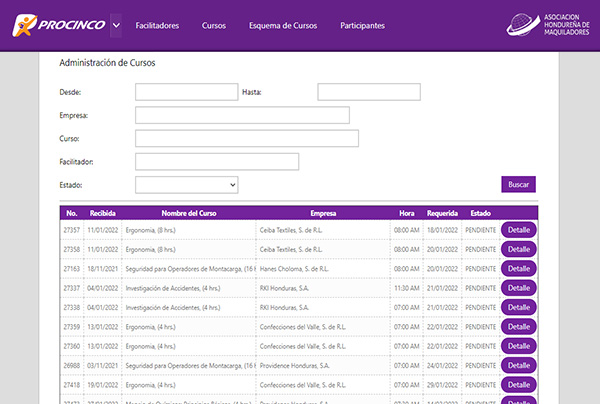Click the Procinco logo icon
The width and height of the screenshot is (600, 404).
[x=28, y=25]
